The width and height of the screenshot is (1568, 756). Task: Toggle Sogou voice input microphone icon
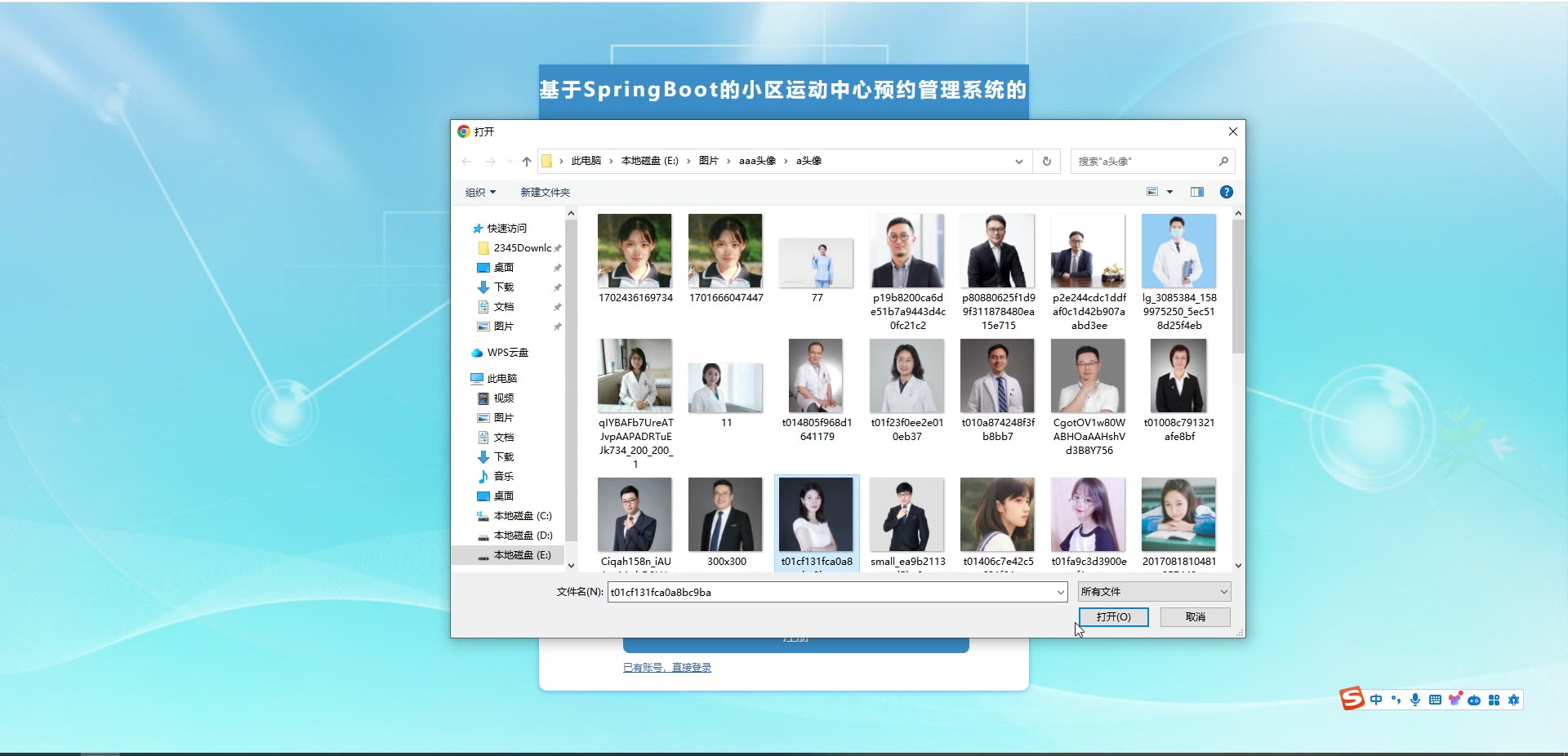tap(1415, 700)
